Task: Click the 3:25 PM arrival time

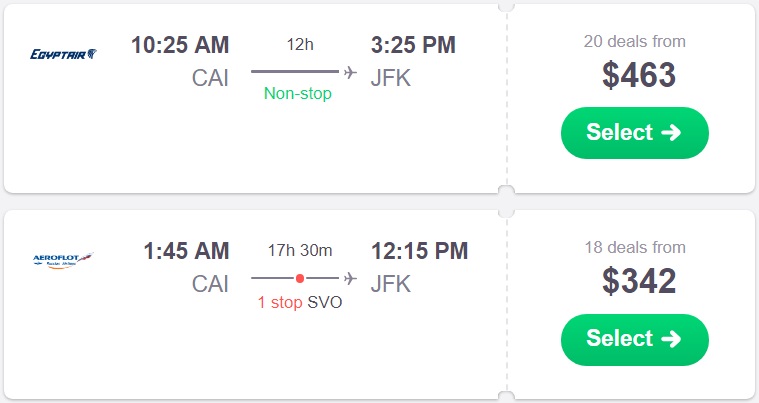Action: 413,45
